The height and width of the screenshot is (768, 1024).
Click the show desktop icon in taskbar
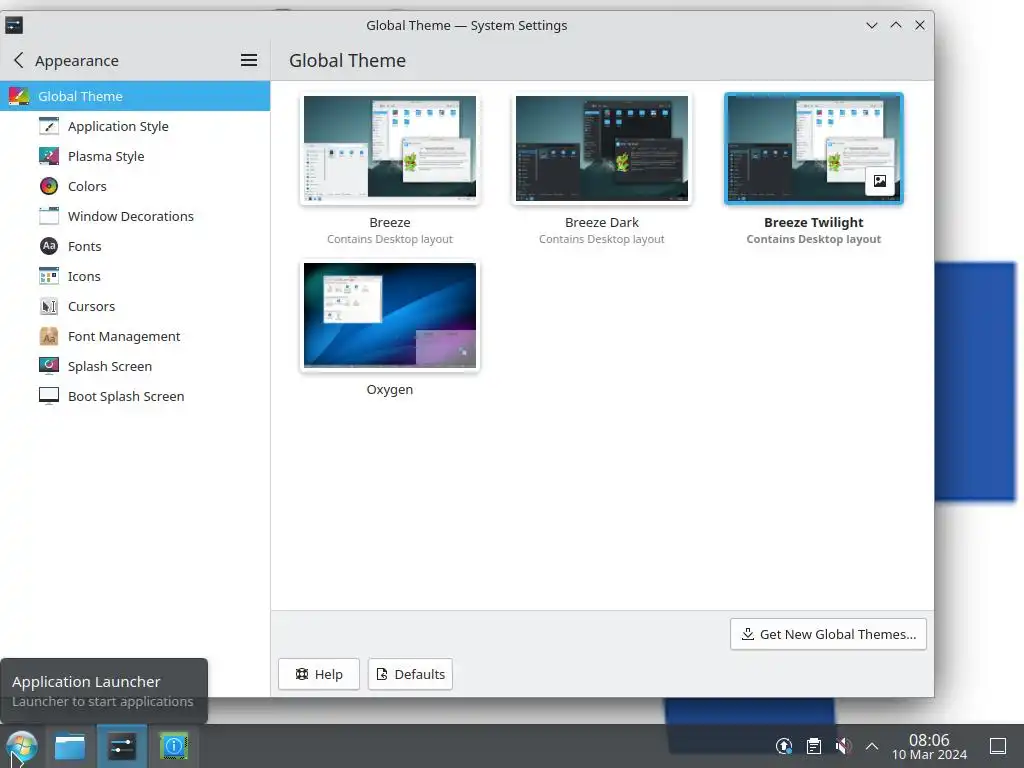(x=998, y=746)
